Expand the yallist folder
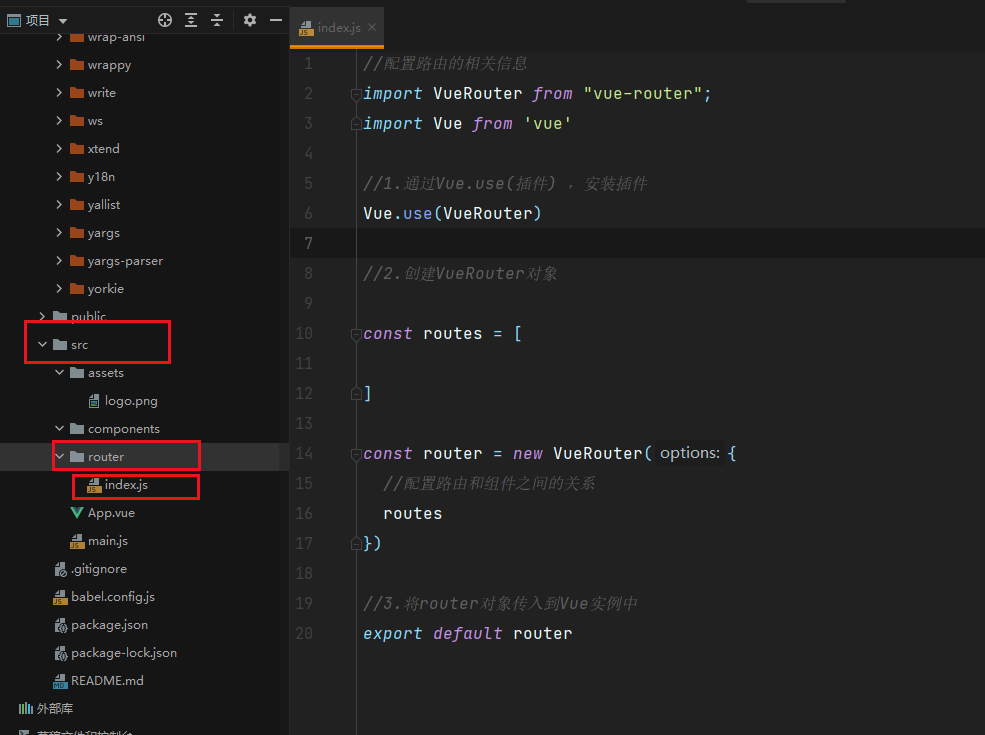This screenshot has width=985, height=735. coord(59,204)
